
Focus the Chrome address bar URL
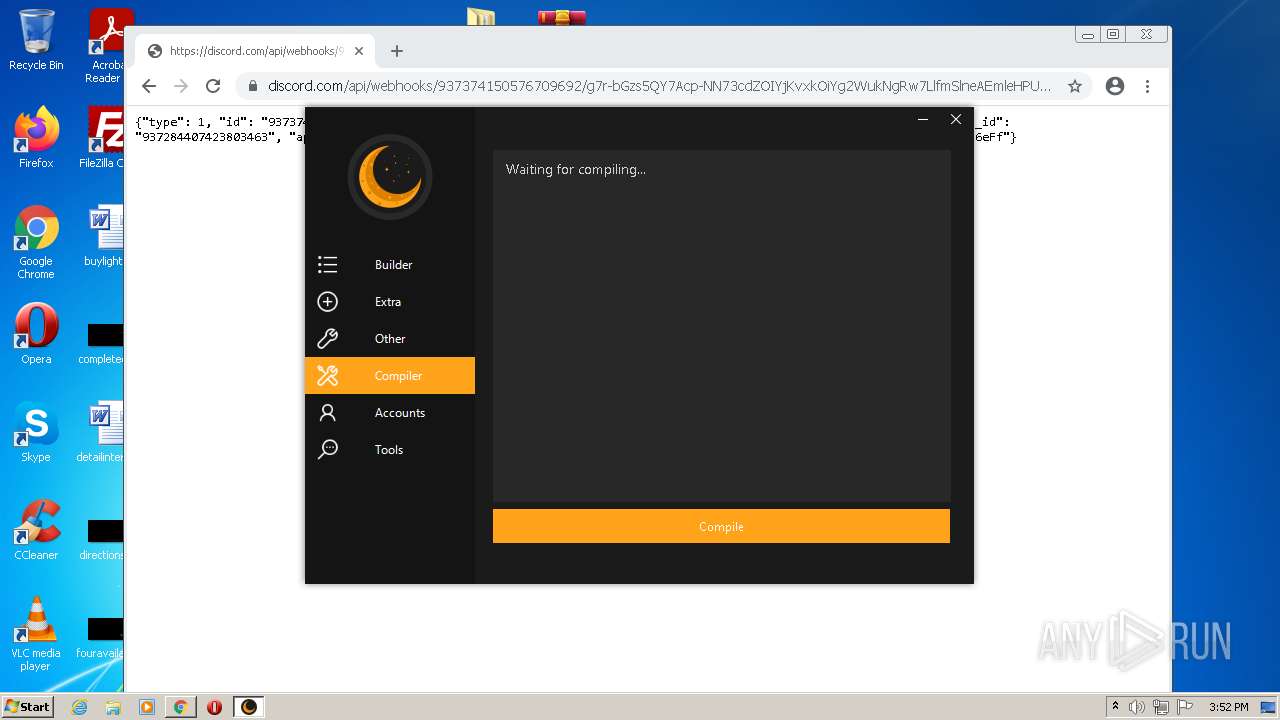click(660, 86)
